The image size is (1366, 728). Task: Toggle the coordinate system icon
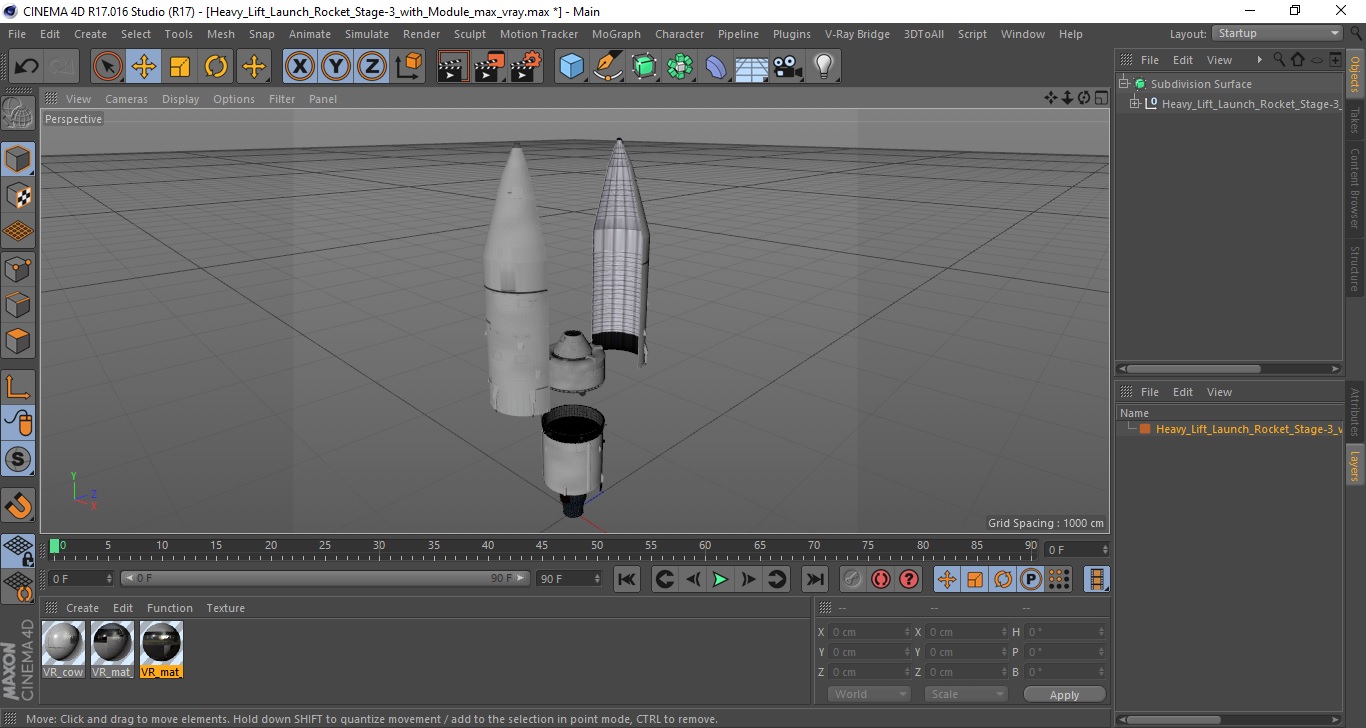point(409,67)
